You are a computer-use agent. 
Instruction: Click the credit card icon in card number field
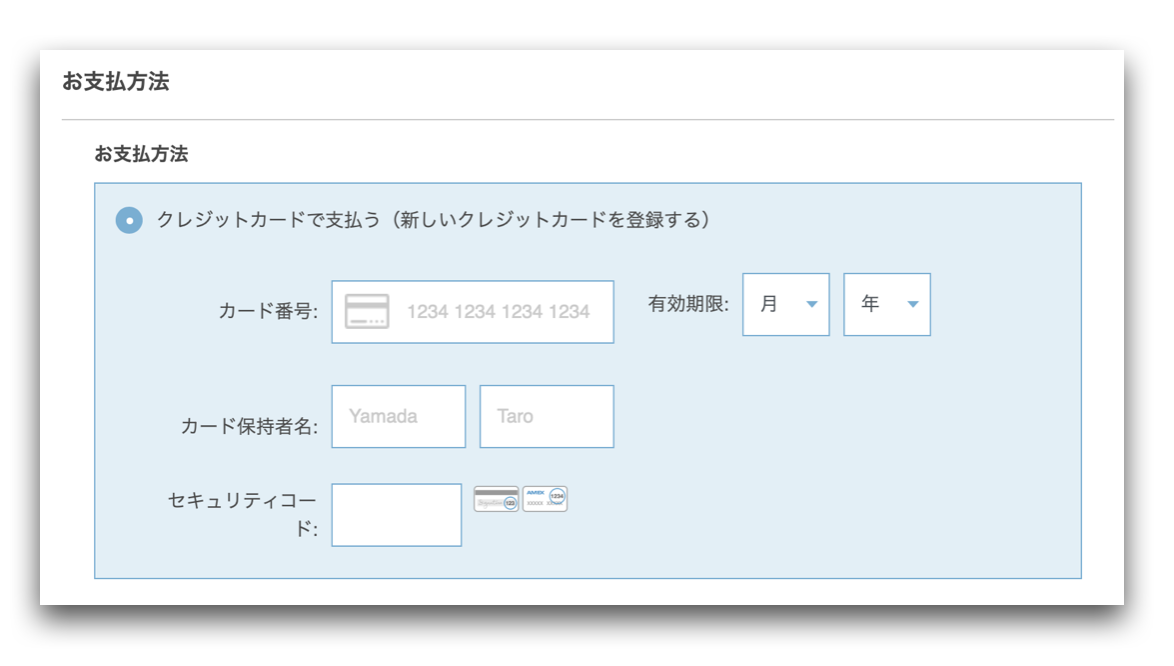tap(367, 311)
